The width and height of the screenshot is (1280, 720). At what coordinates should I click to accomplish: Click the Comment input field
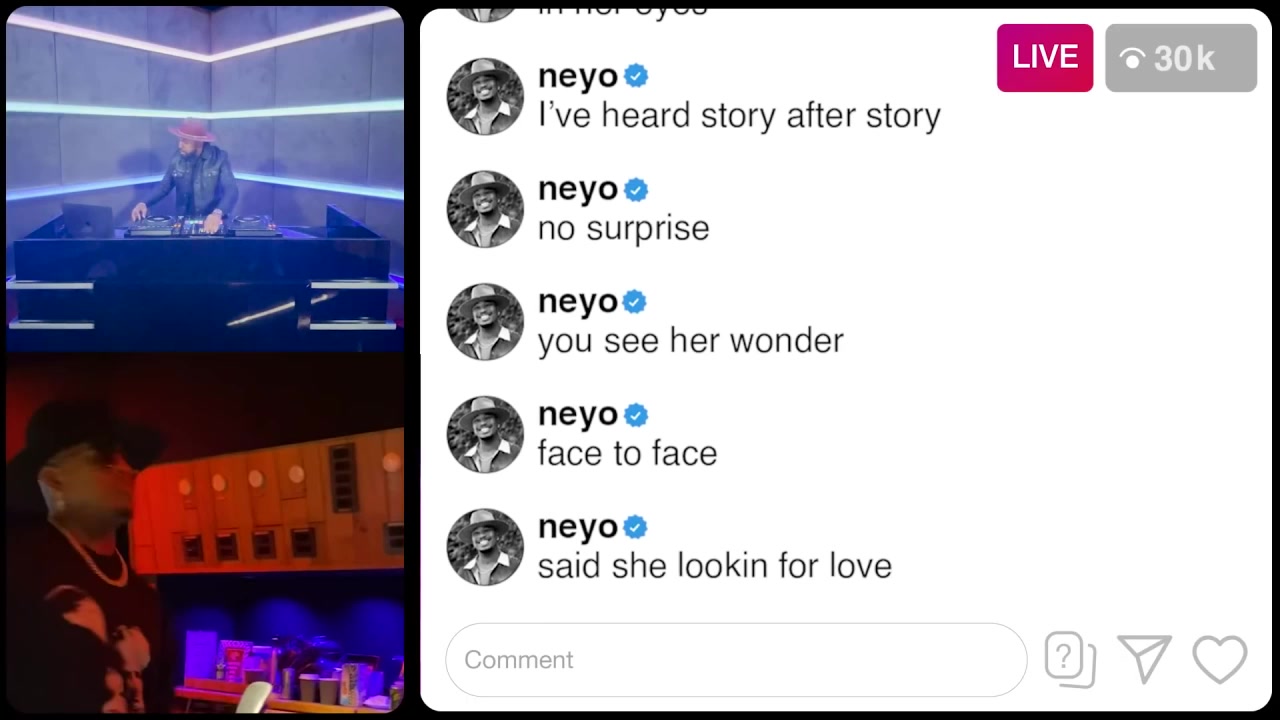coord(736,660)
